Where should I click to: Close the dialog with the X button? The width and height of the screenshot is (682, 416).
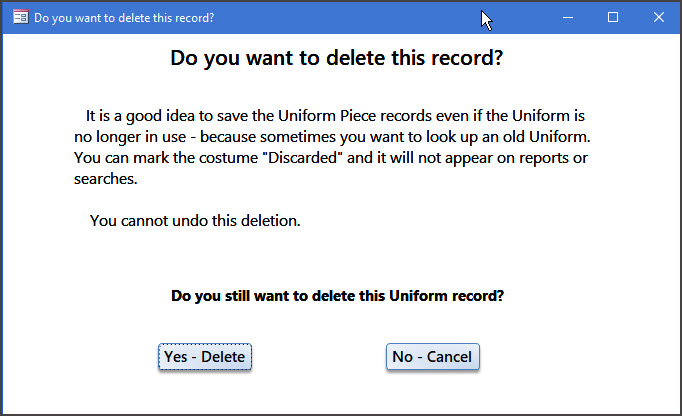click(x=659, y=17)
